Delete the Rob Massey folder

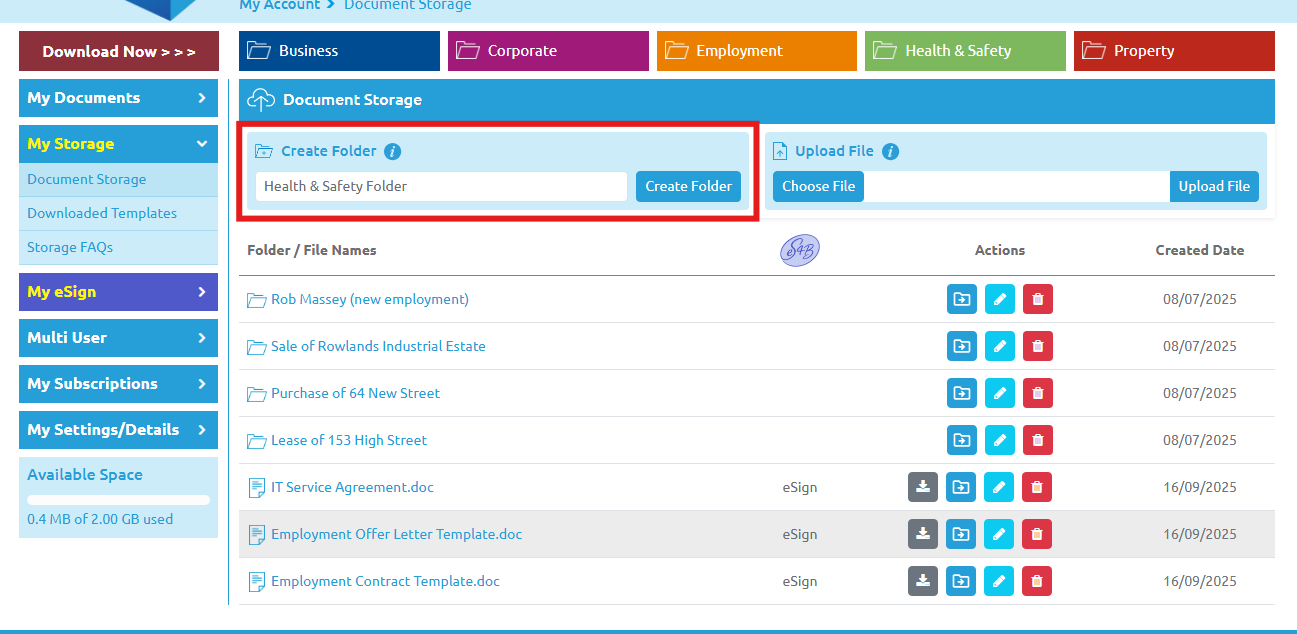pos(1037,299)
